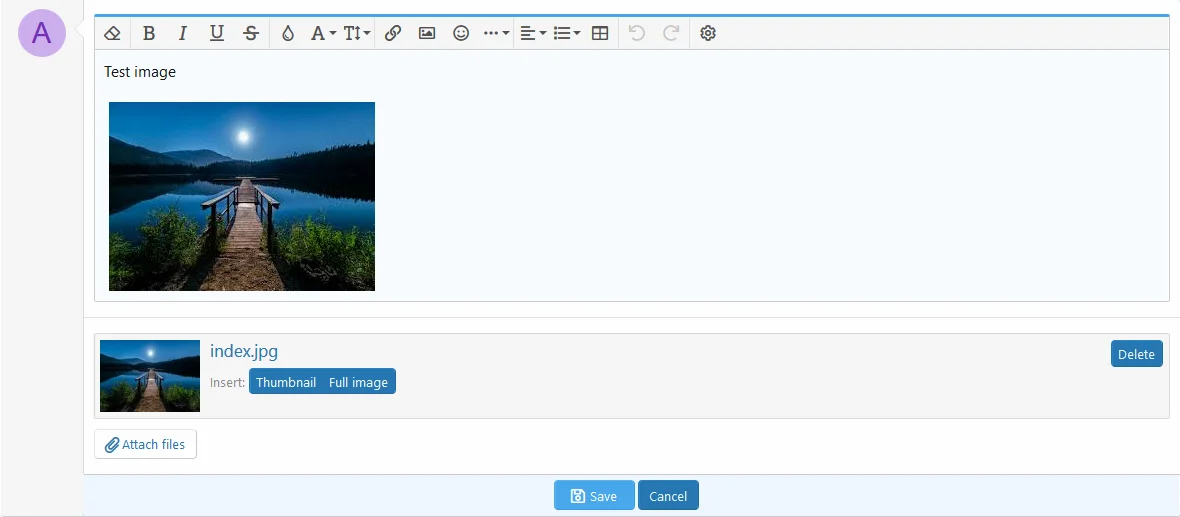The width and height of the screenshot is (1180, 517).
Task: Open the Smilies emoji picker
Action: point(461,33)
